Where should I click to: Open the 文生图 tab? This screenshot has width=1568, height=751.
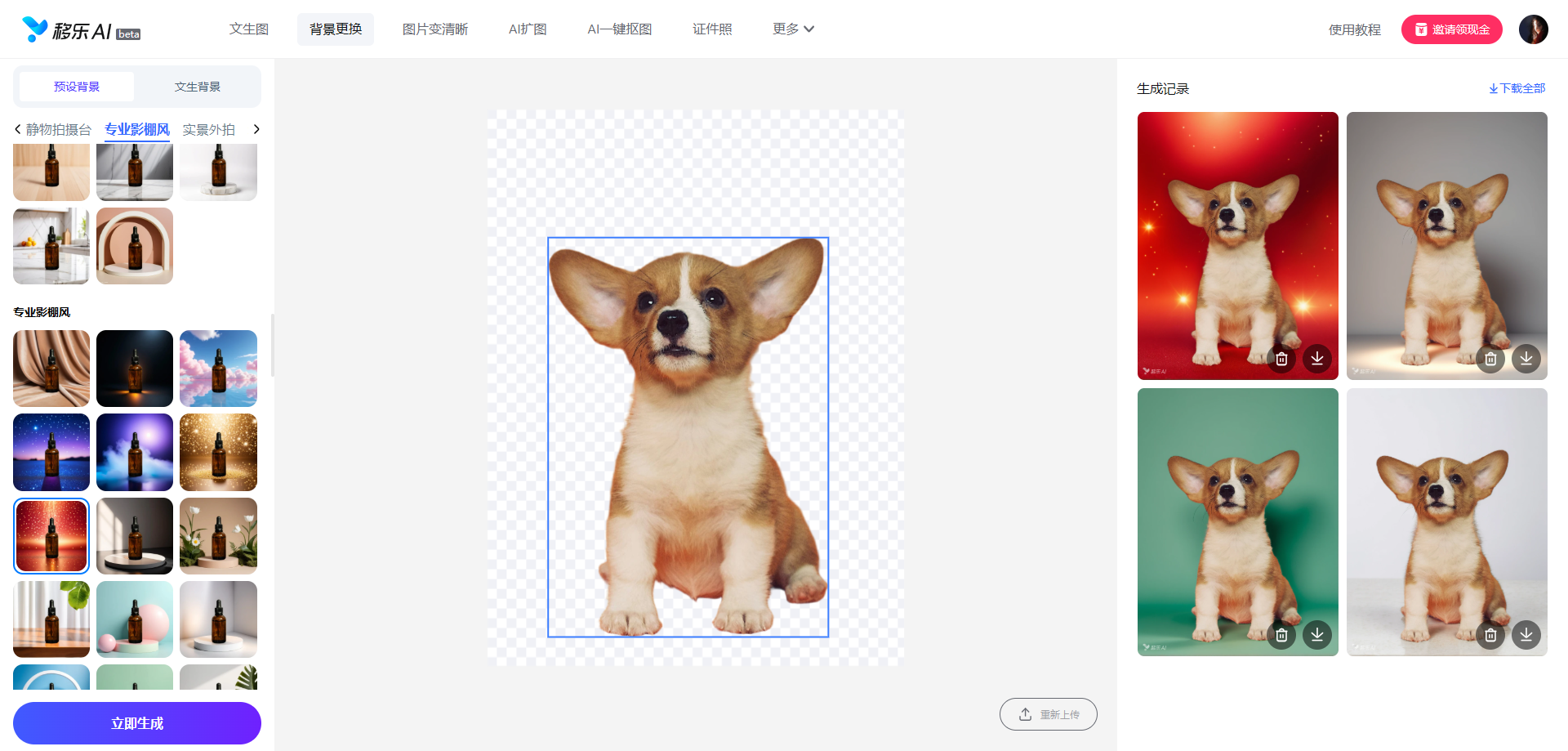pyautogui.click(x=249, y=29)
